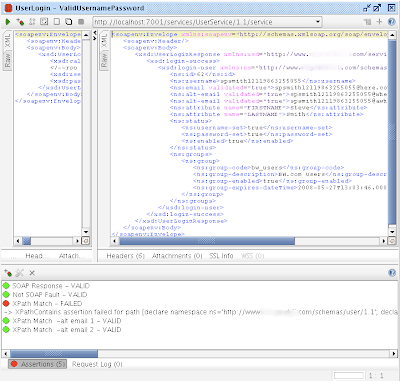Select XPath Match -alt email 1 assertion

pos(62,321)
